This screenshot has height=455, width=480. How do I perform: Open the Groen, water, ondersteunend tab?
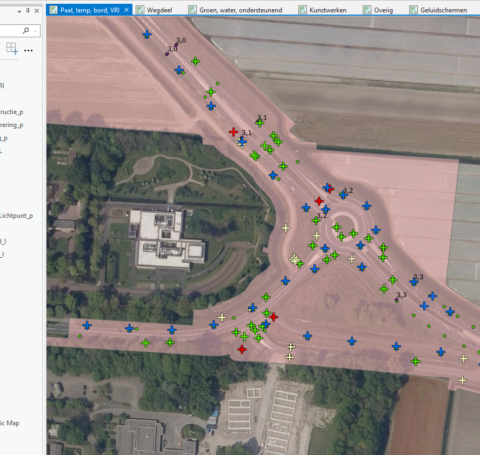pos(236,10)
